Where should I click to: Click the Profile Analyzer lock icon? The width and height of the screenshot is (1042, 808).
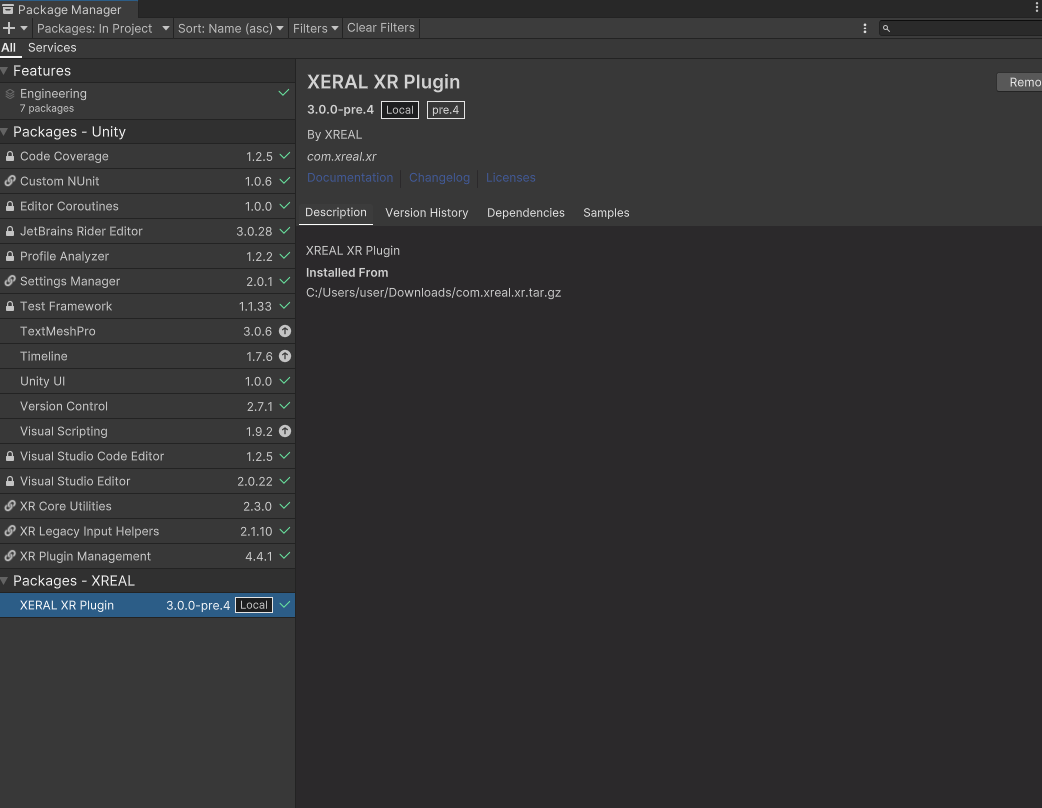pyautogui.click(x=10, y=256)
